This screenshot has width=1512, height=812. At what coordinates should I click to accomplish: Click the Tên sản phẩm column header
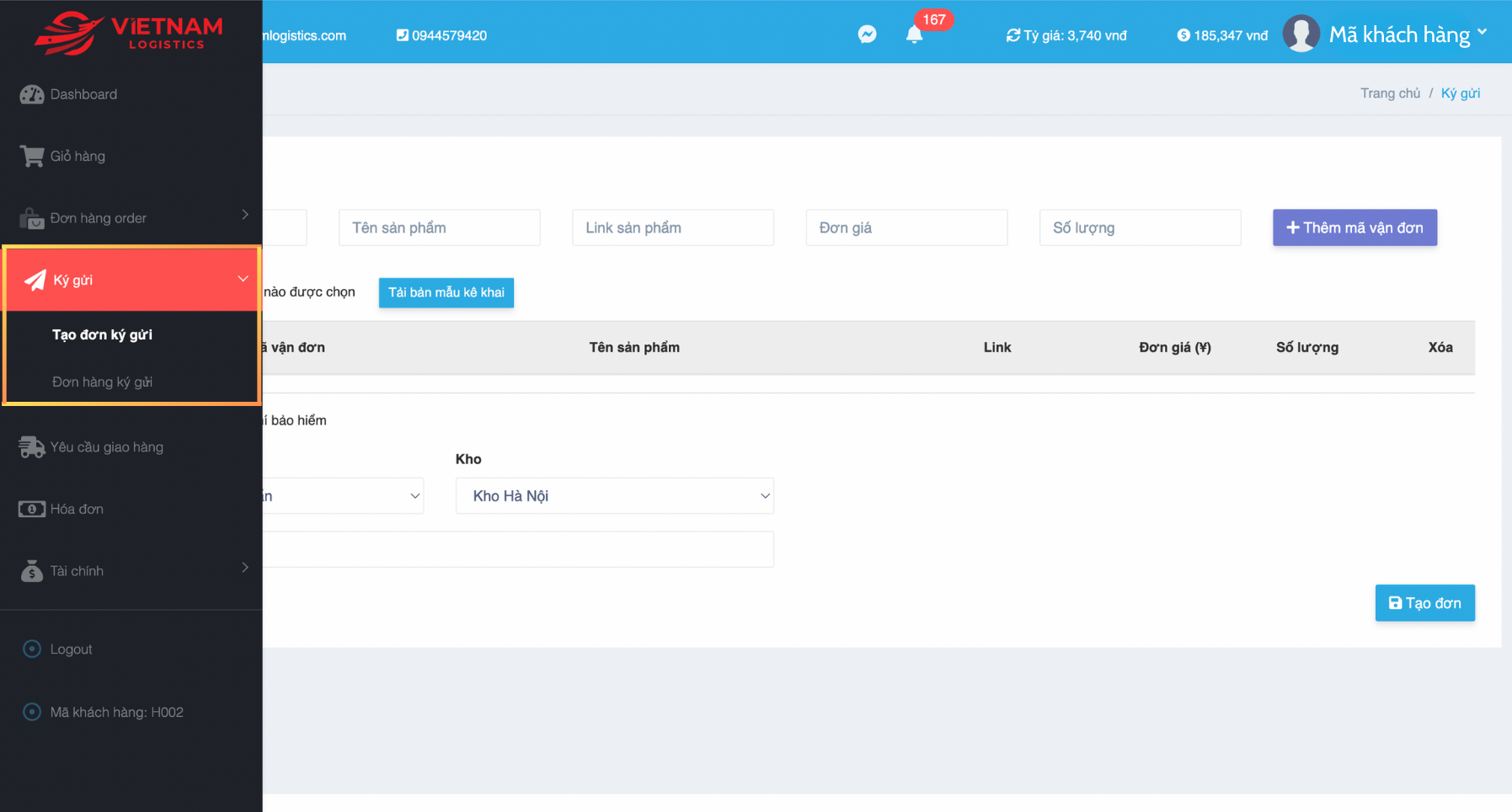tap(634, 347)
